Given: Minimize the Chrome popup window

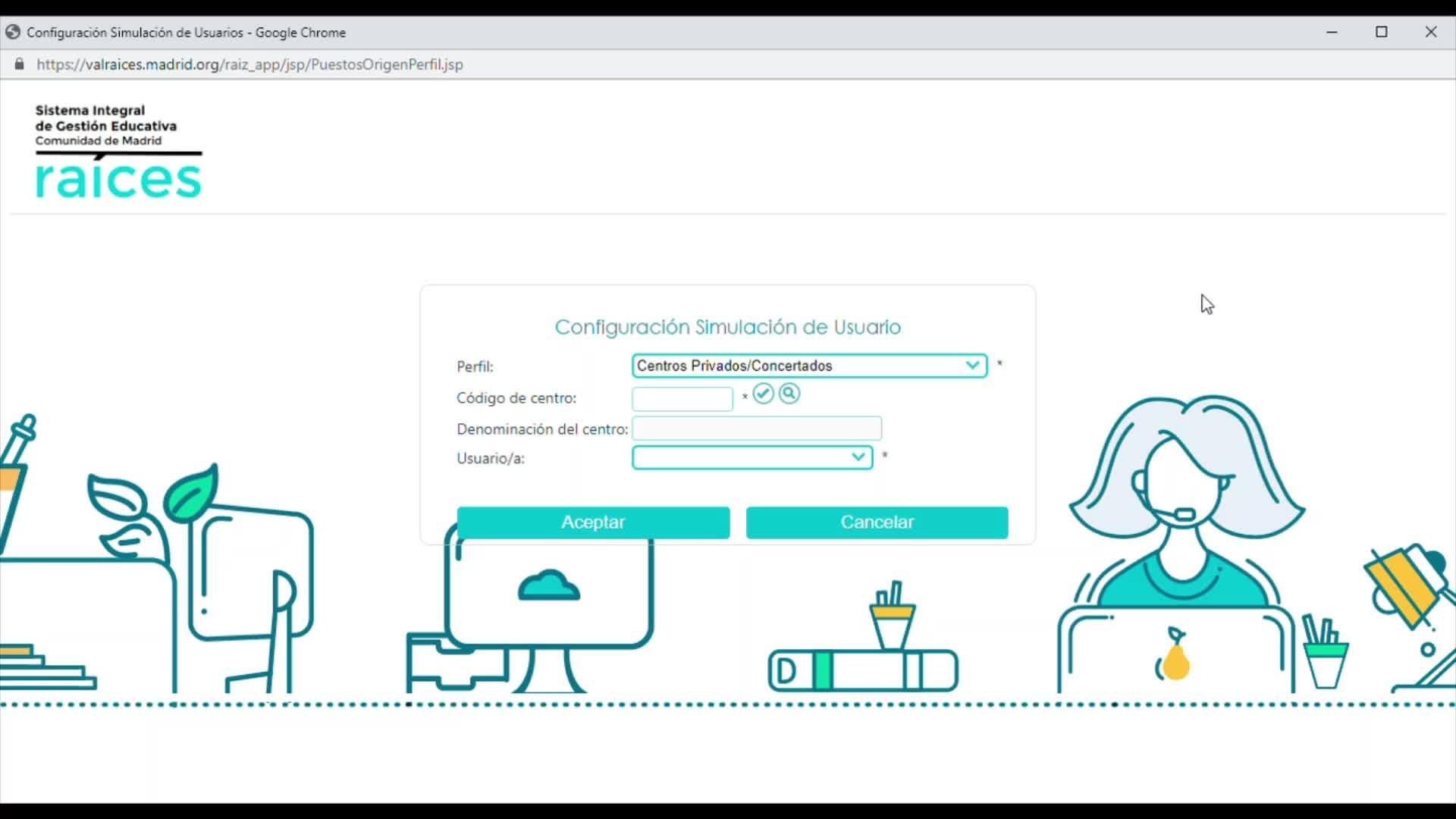Looking at the screenshot, I should click(x=1332, y=32).
